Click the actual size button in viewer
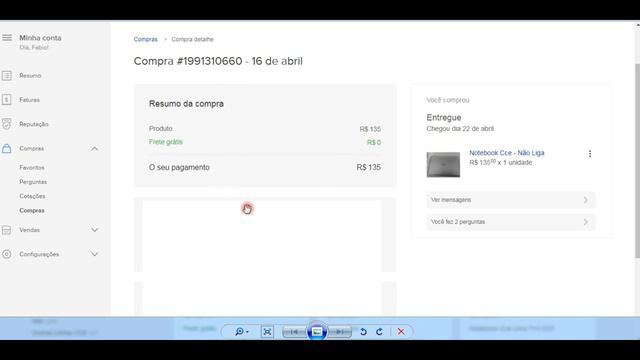This screenshot has width=640, height=360. [x=267, y=332]
